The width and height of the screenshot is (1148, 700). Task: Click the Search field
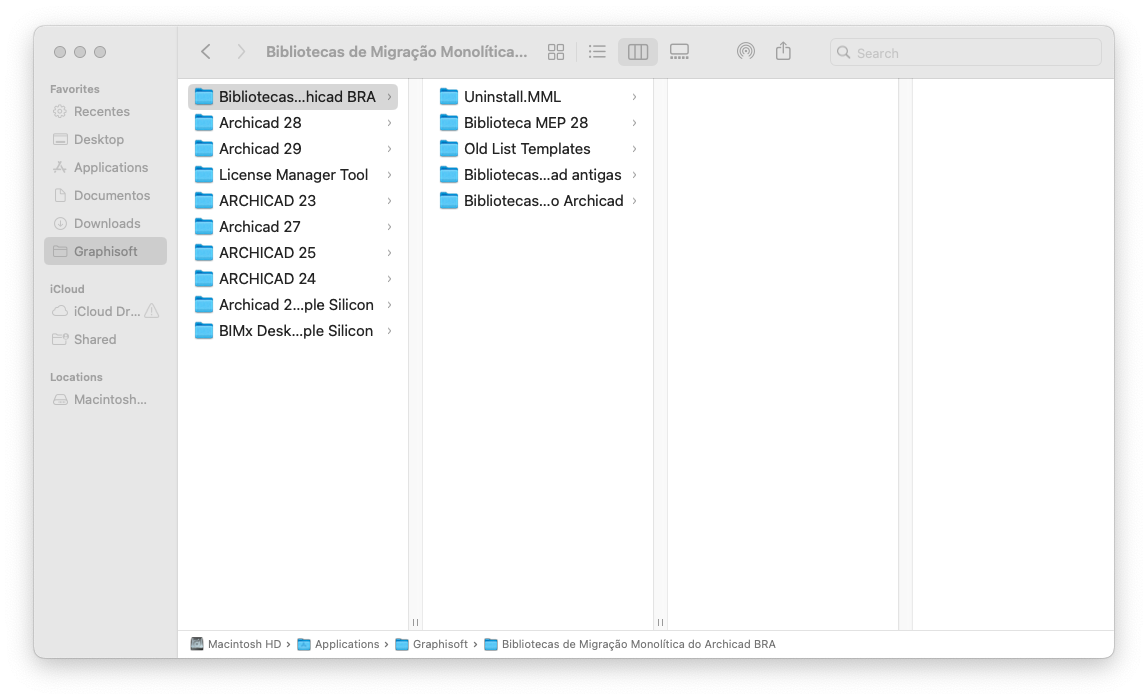click(x=966, y=53)
